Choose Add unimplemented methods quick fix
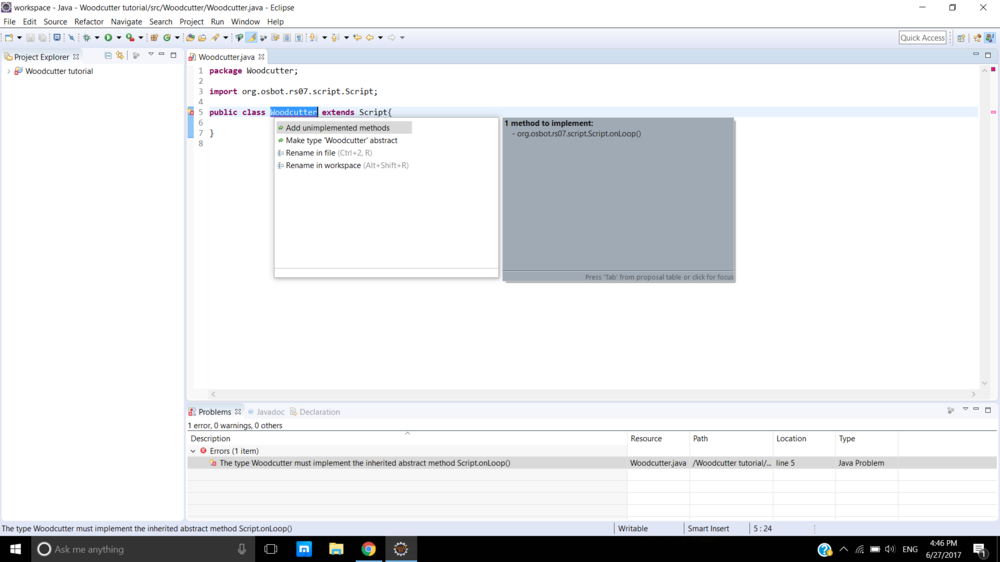The image size is (1000, 562). pyautogui.click(x=344, y=128)
